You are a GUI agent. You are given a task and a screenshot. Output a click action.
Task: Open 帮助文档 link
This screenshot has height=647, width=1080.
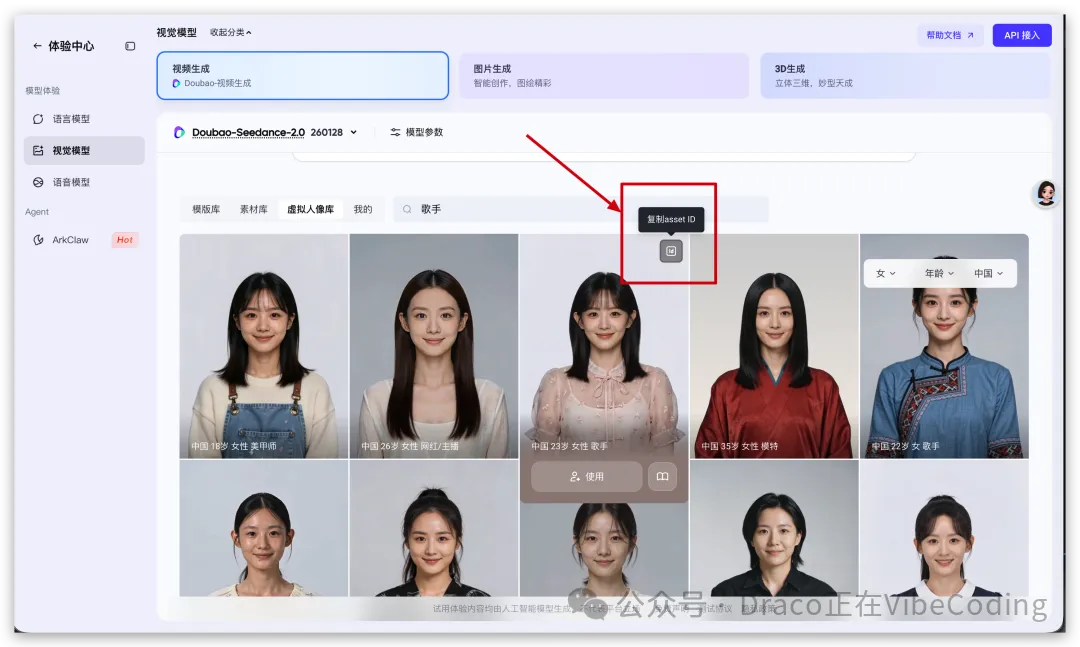pyautogui.click(x=950, y=35)
